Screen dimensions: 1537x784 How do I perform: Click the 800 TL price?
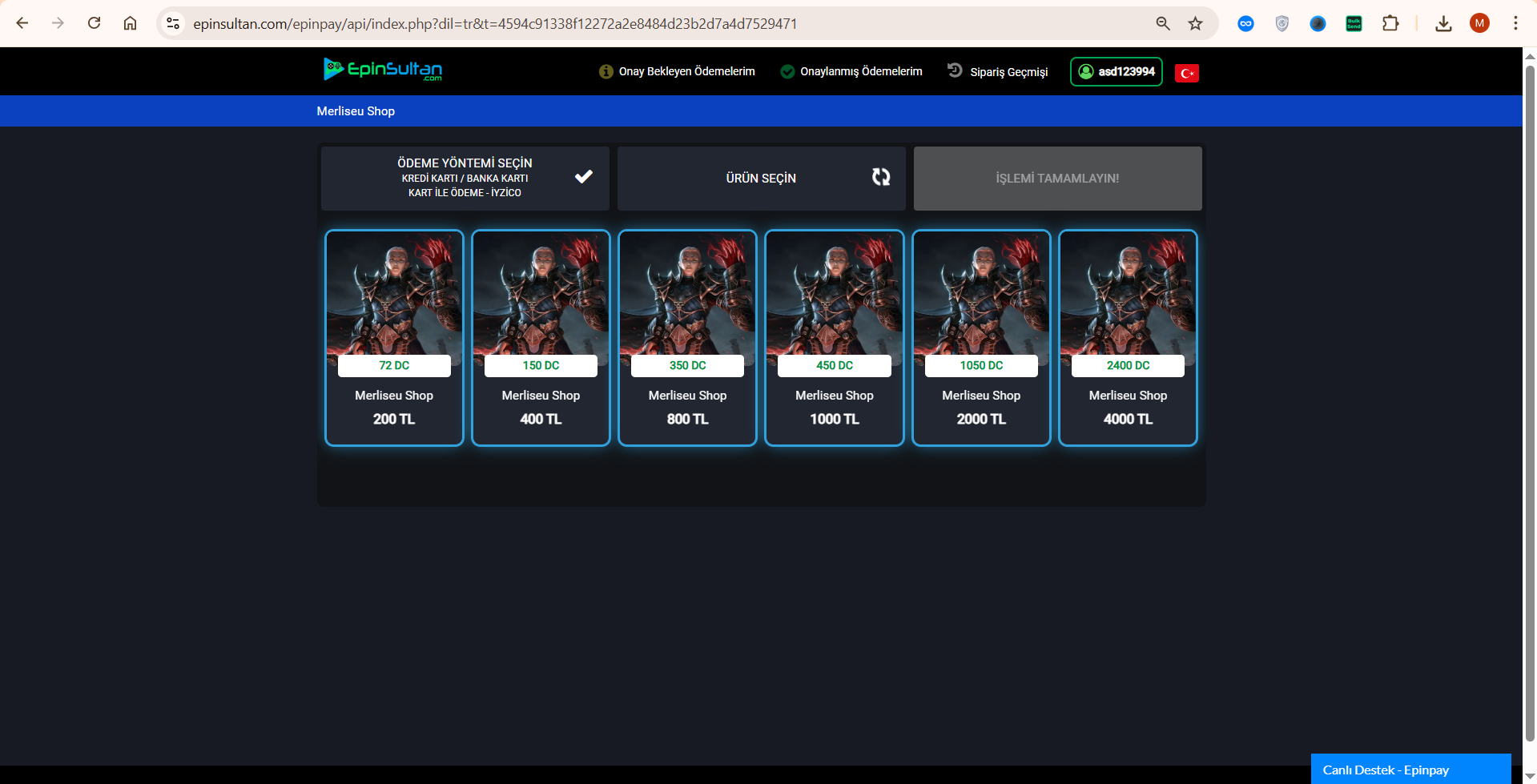pyautogui.click(x=687, y=419)
